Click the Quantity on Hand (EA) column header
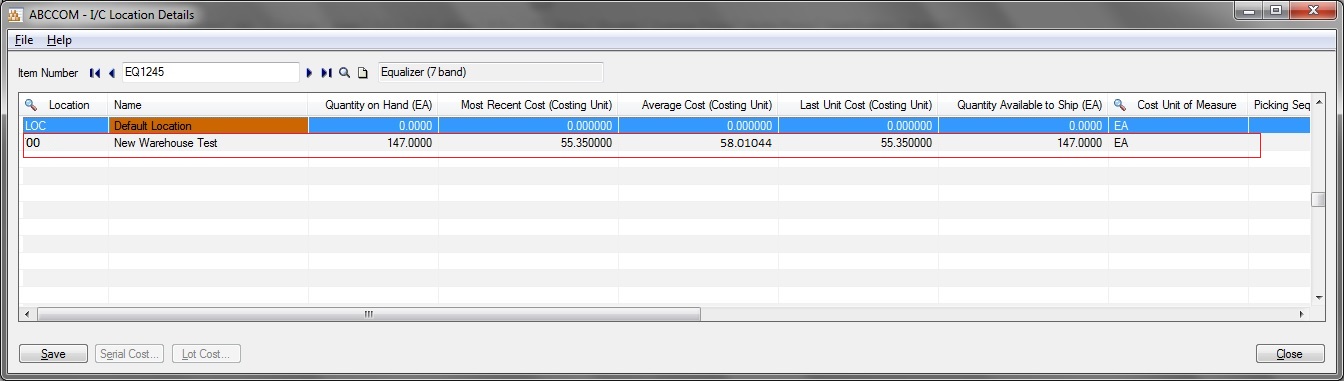 pyautogui.click(x=373, y=105)
